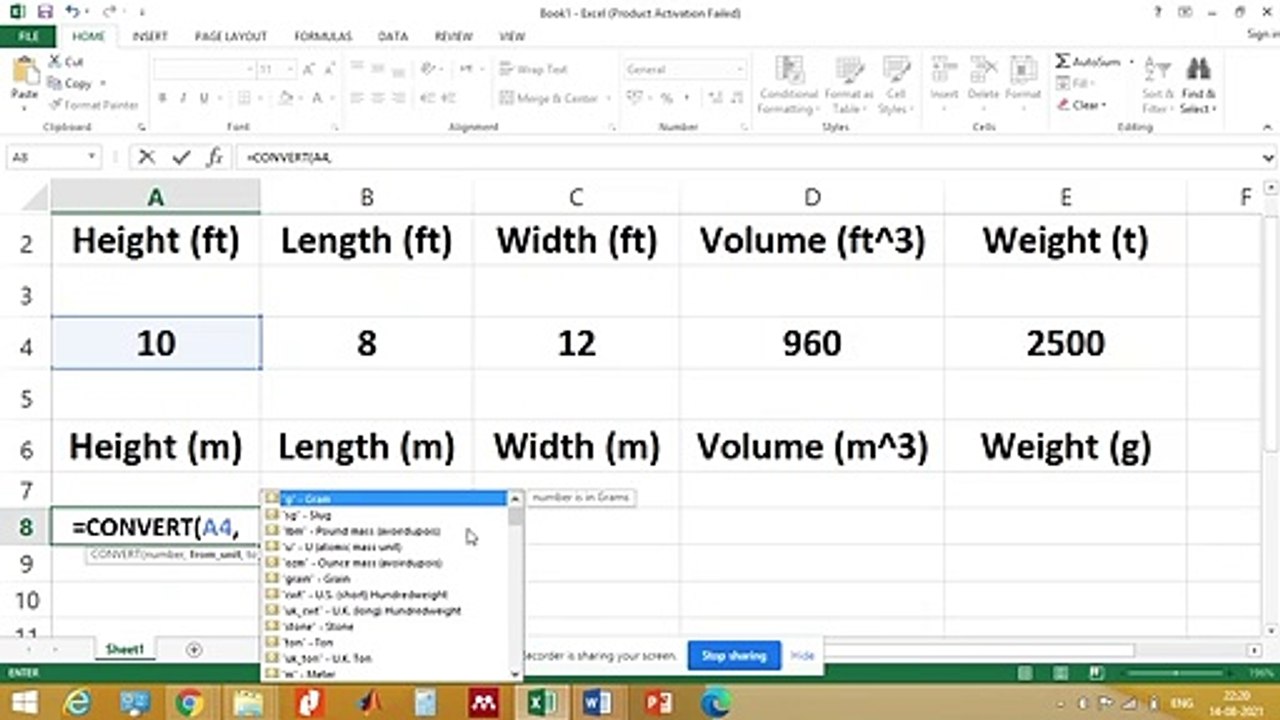The height and width of the screenshot is (720, 1280).
Task: Collapse the ribbon with chevron
Action: click(1268, 128)
